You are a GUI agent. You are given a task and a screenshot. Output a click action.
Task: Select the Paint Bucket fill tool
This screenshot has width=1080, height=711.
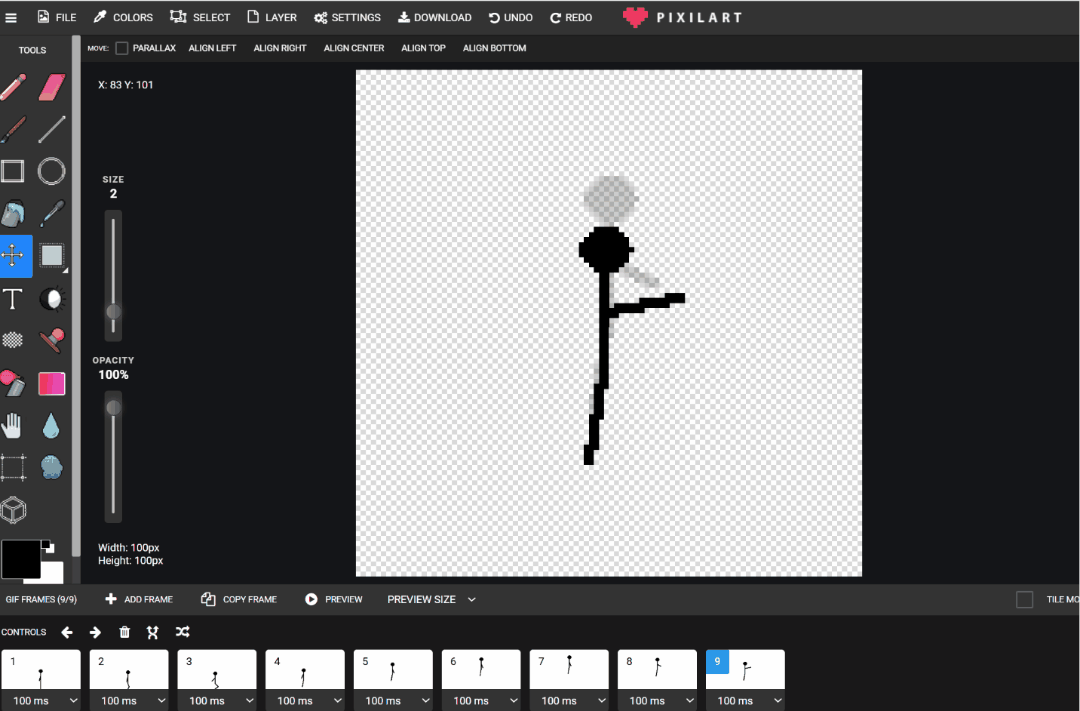point(13,214)
